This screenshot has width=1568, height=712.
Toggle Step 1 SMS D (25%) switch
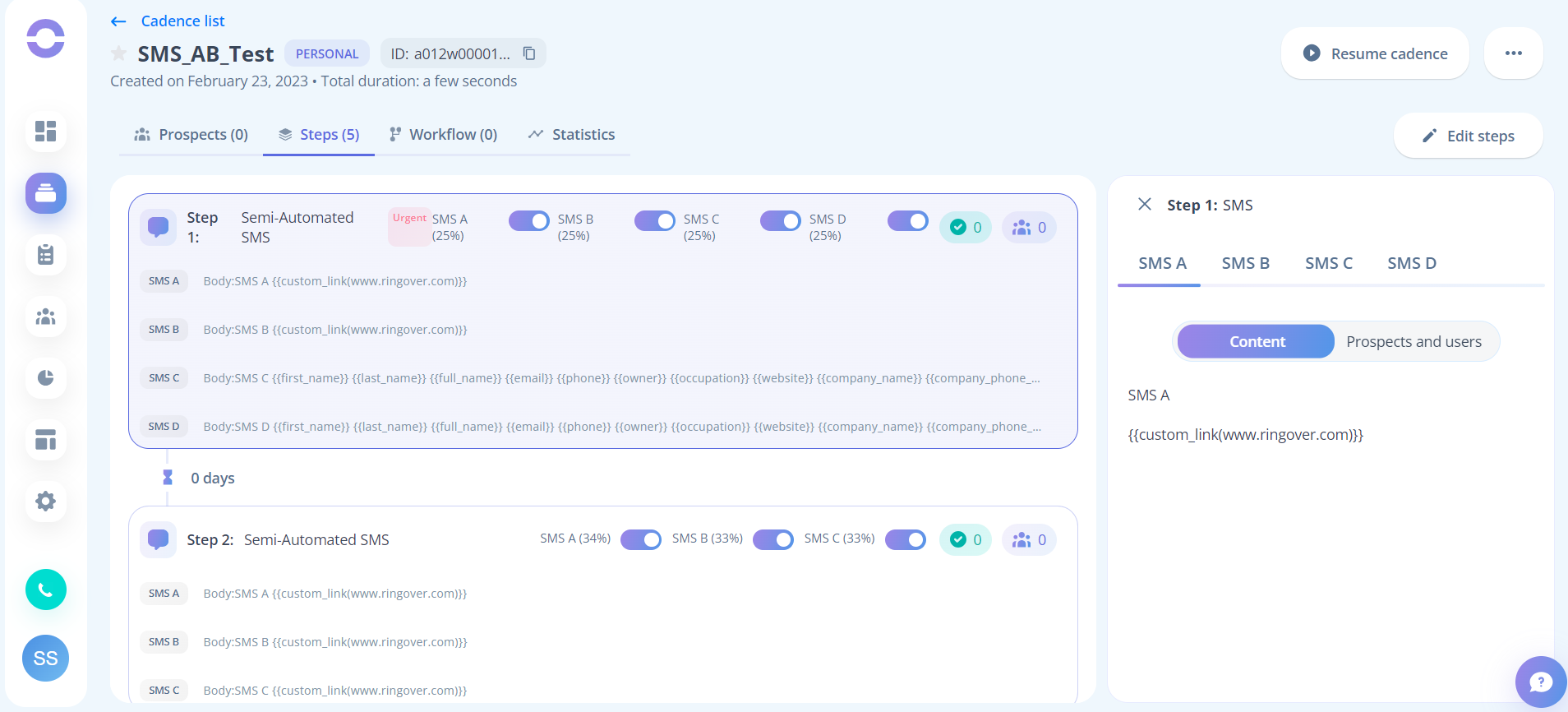click(x=908, y=220)
